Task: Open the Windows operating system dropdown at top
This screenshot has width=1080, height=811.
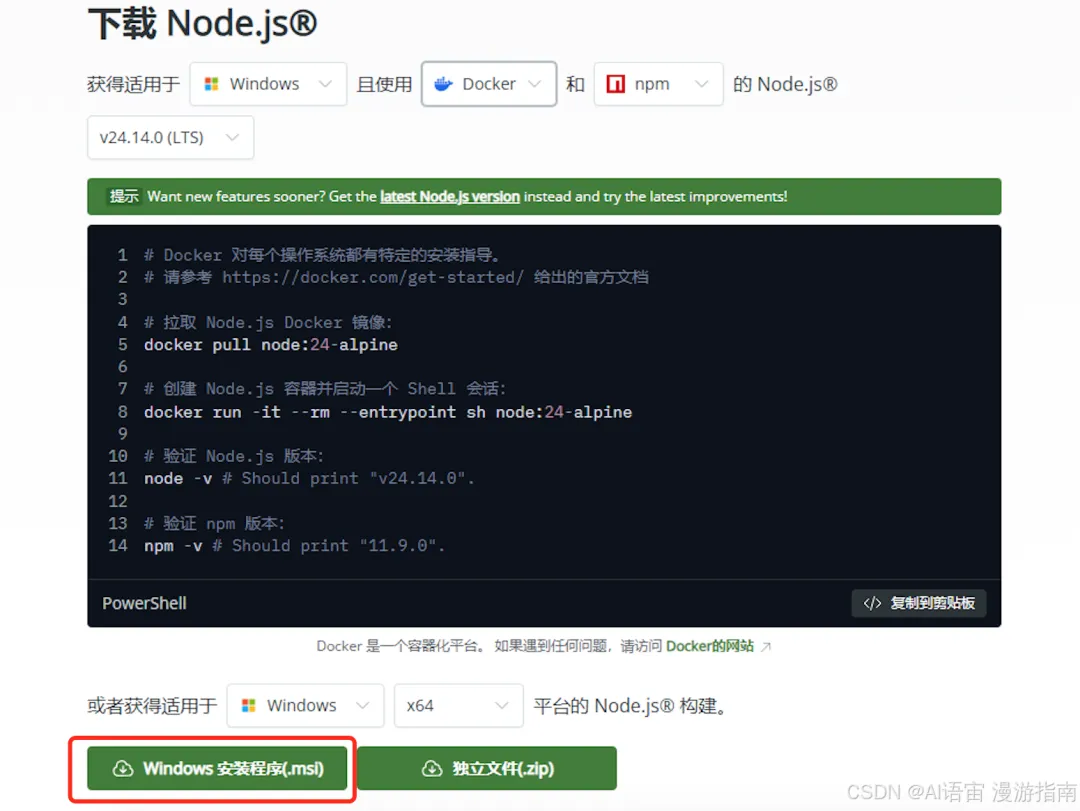Action: click(268, 84)
